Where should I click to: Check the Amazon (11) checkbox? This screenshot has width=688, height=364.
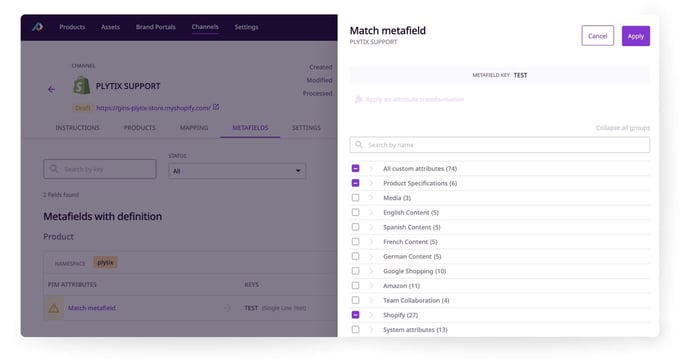(x=355, y=285)
